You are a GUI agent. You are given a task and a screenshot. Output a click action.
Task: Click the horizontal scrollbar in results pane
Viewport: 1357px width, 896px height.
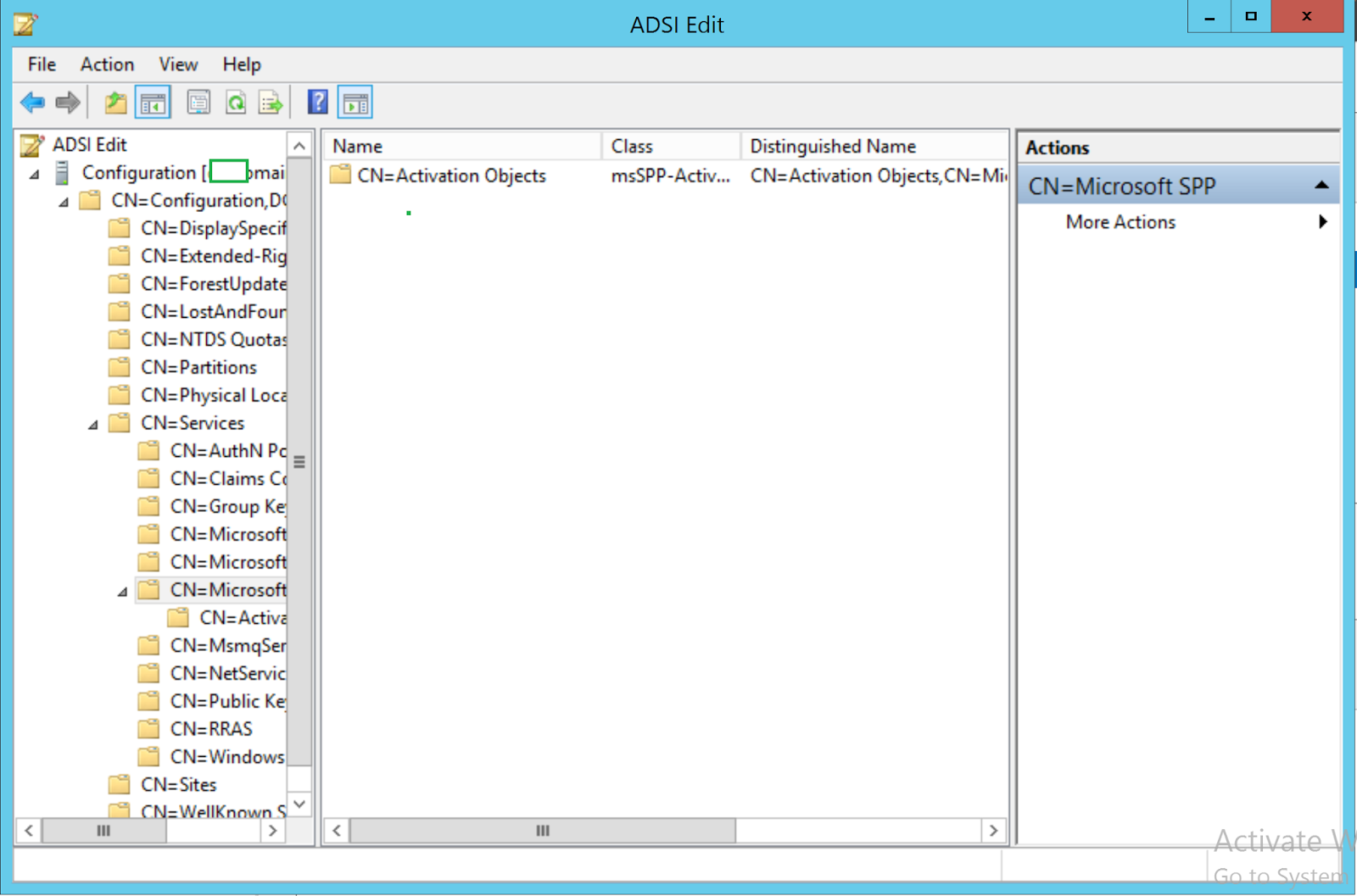(541, 831)
